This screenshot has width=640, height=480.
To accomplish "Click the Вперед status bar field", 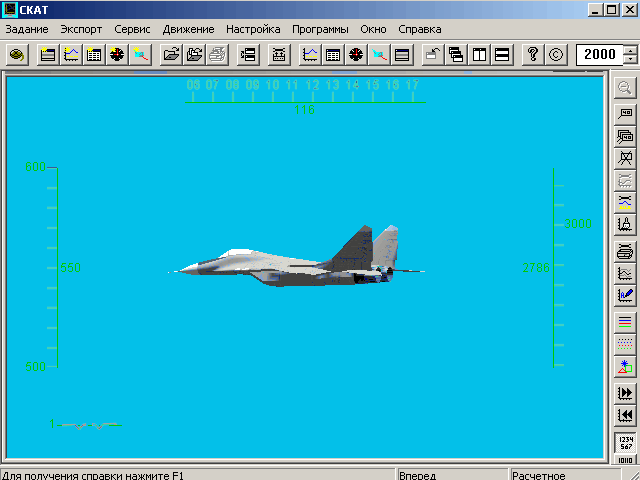I will coord(452,475).
